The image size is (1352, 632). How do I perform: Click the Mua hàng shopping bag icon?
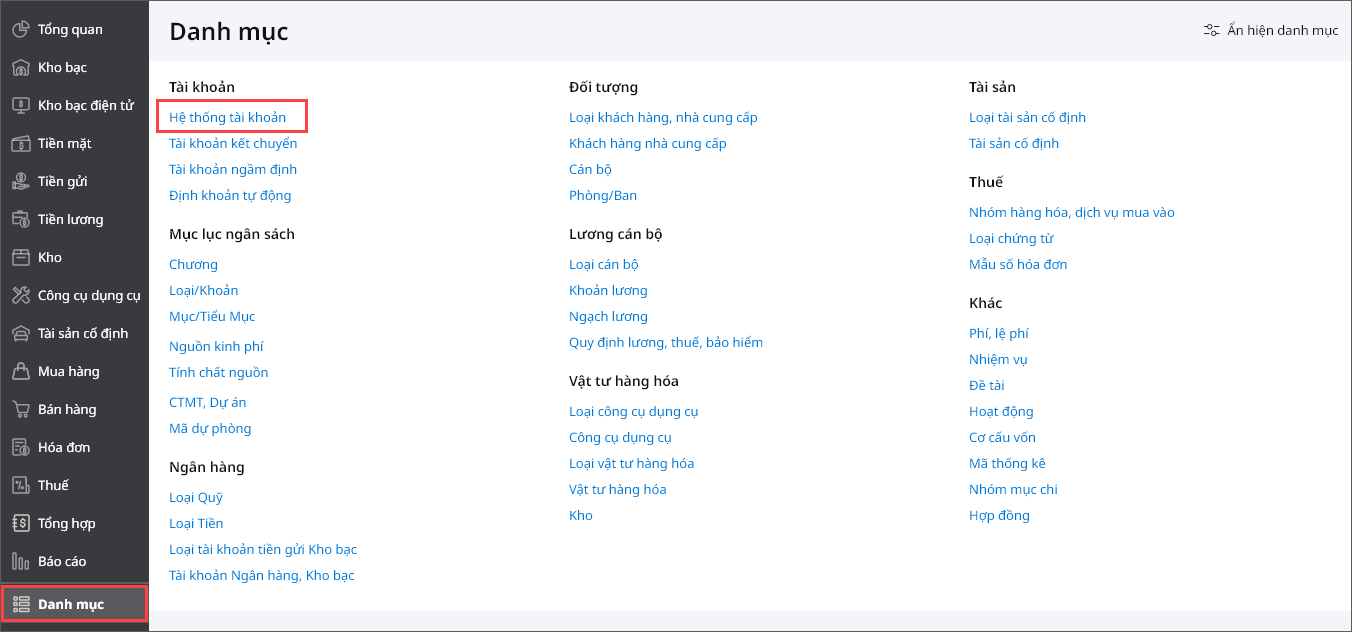[20, 371]
